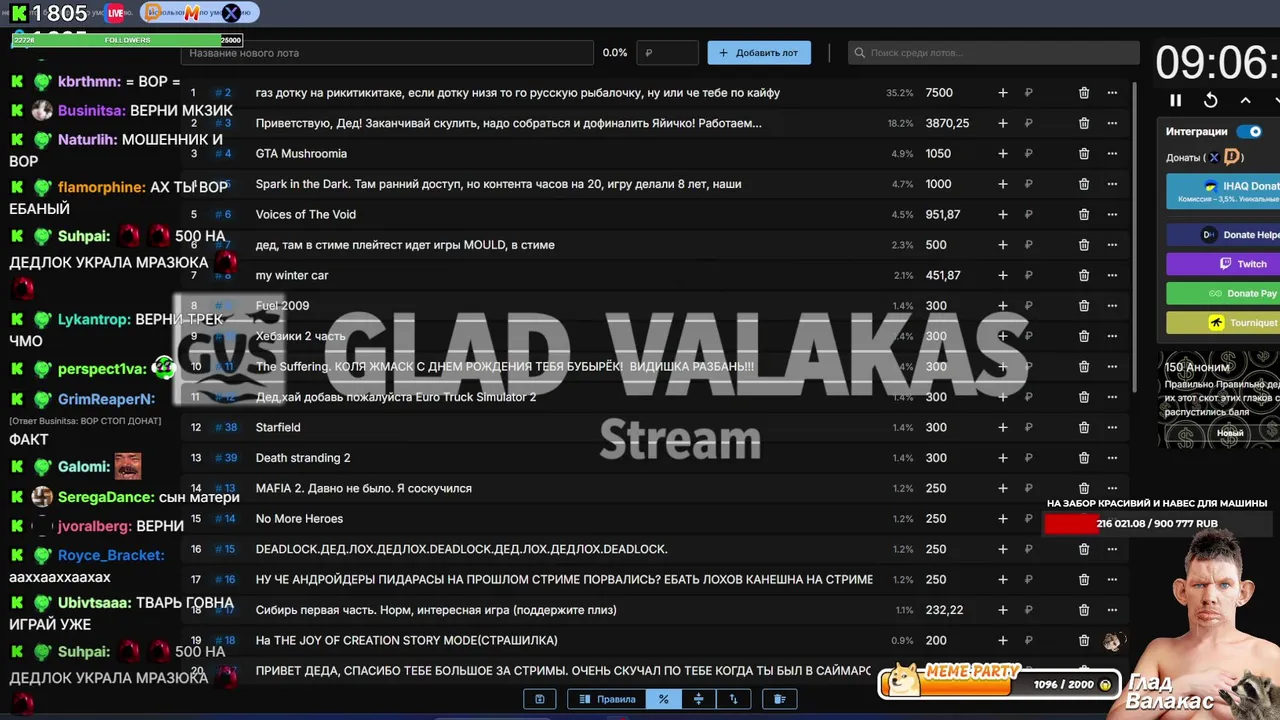The width and height of the screenshot is (1280, 720).
Task: Click the X icon in top overlay bar
Action: pyautogui.click(x=231, y=13)
